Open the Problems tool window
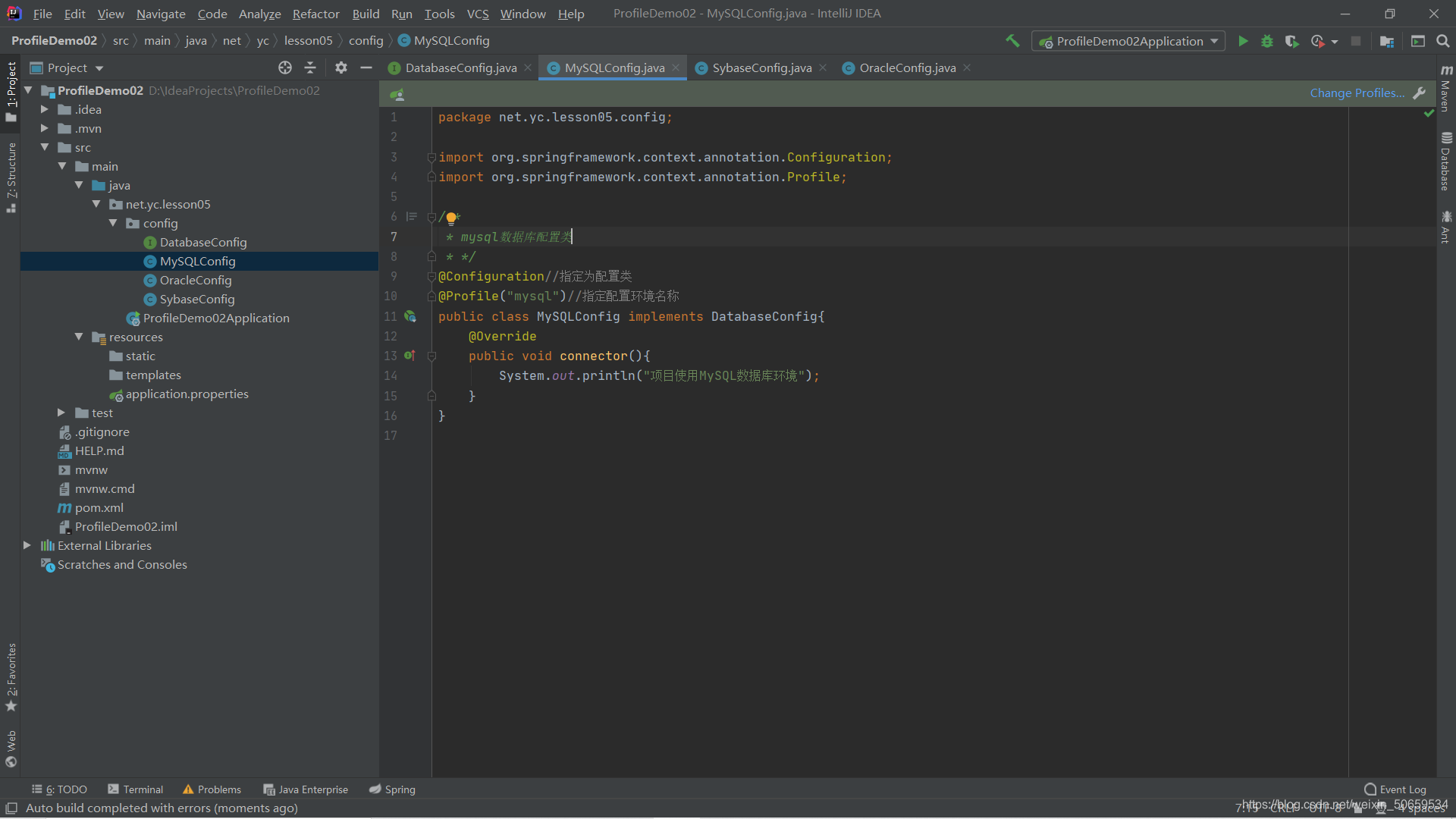Viewport: 1456px width, 819px height. [212, 789]
